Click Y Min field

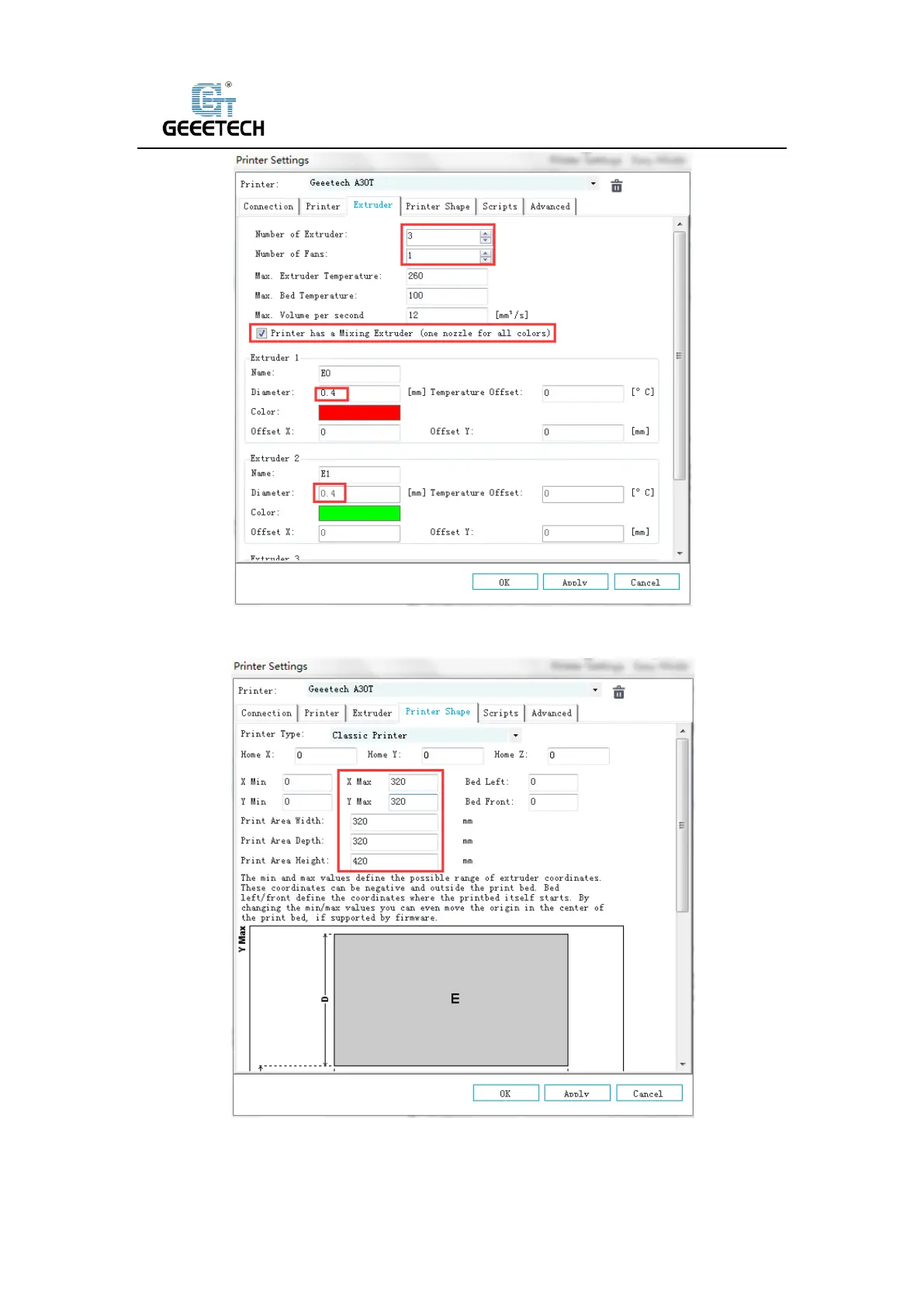306,803
